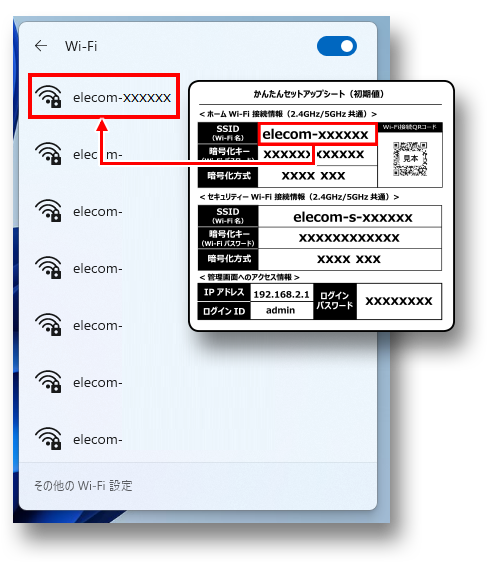Viewport: 489px width, 564px height.
Task: Select the fifth elecom- network label
Action: click(x=98, y=325)
